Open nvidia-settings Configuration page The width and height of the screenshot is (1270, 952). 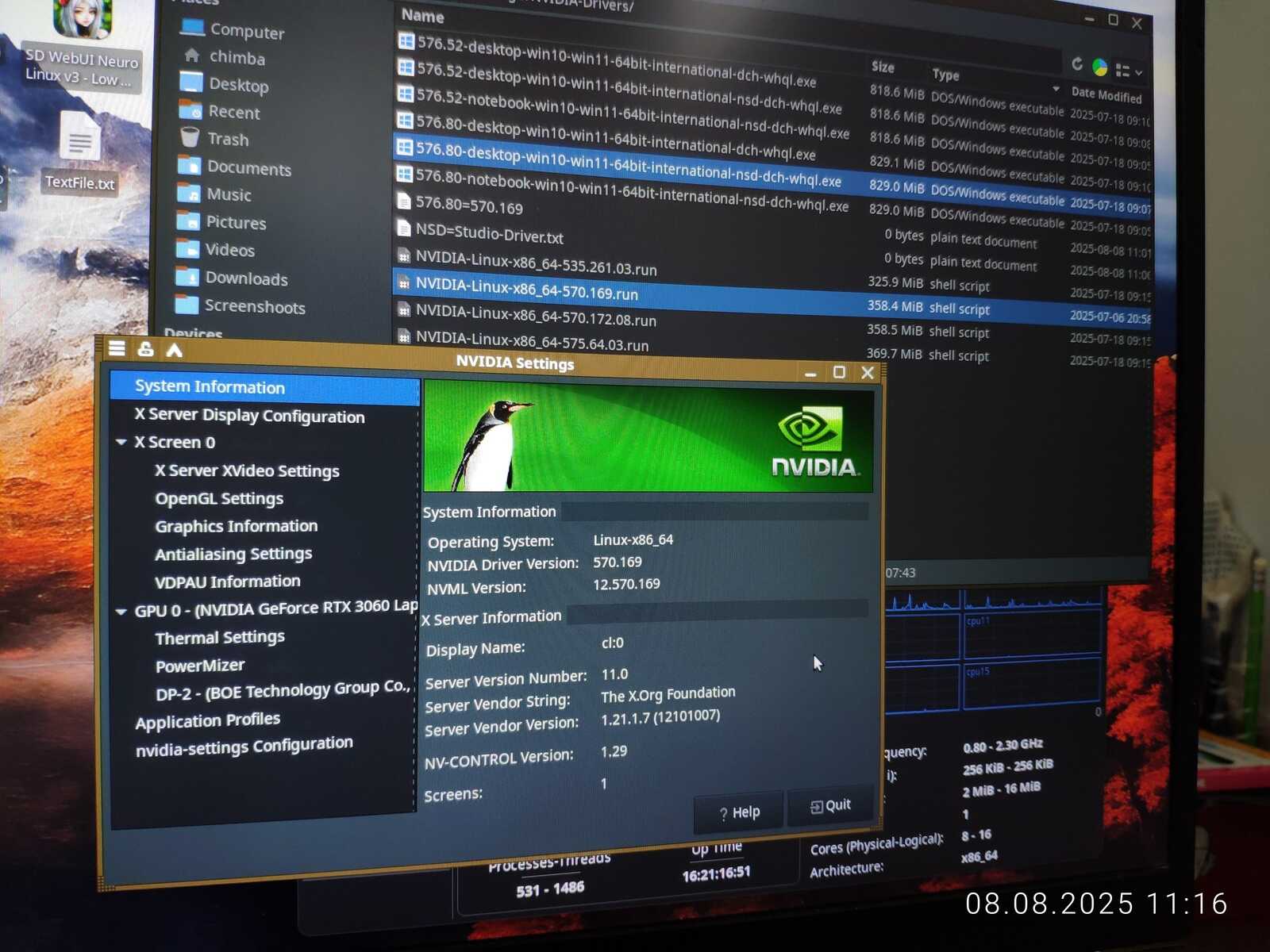[244, 746]
